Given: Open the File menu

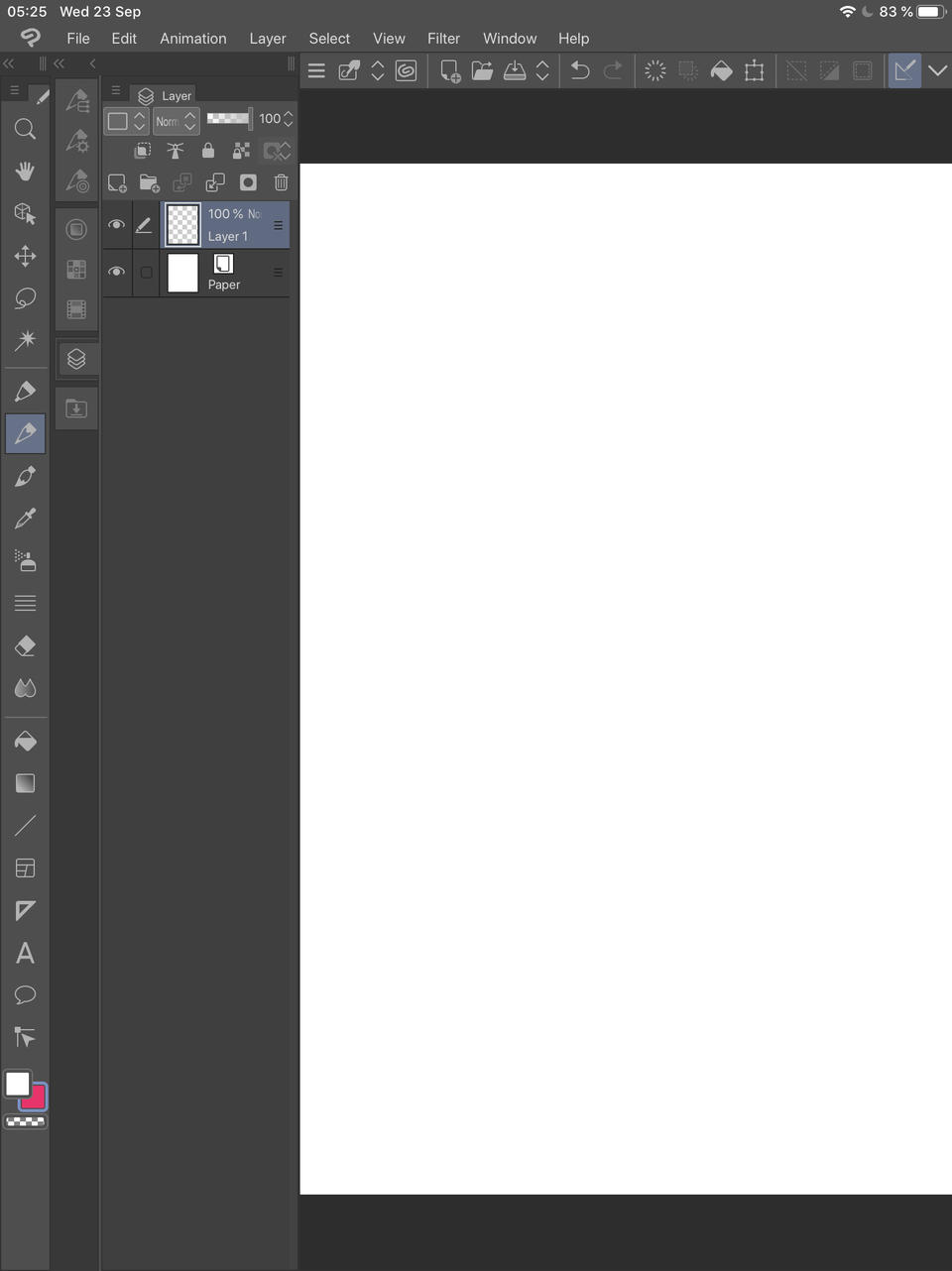Looking at the screenshot, I should click(78, 39).
